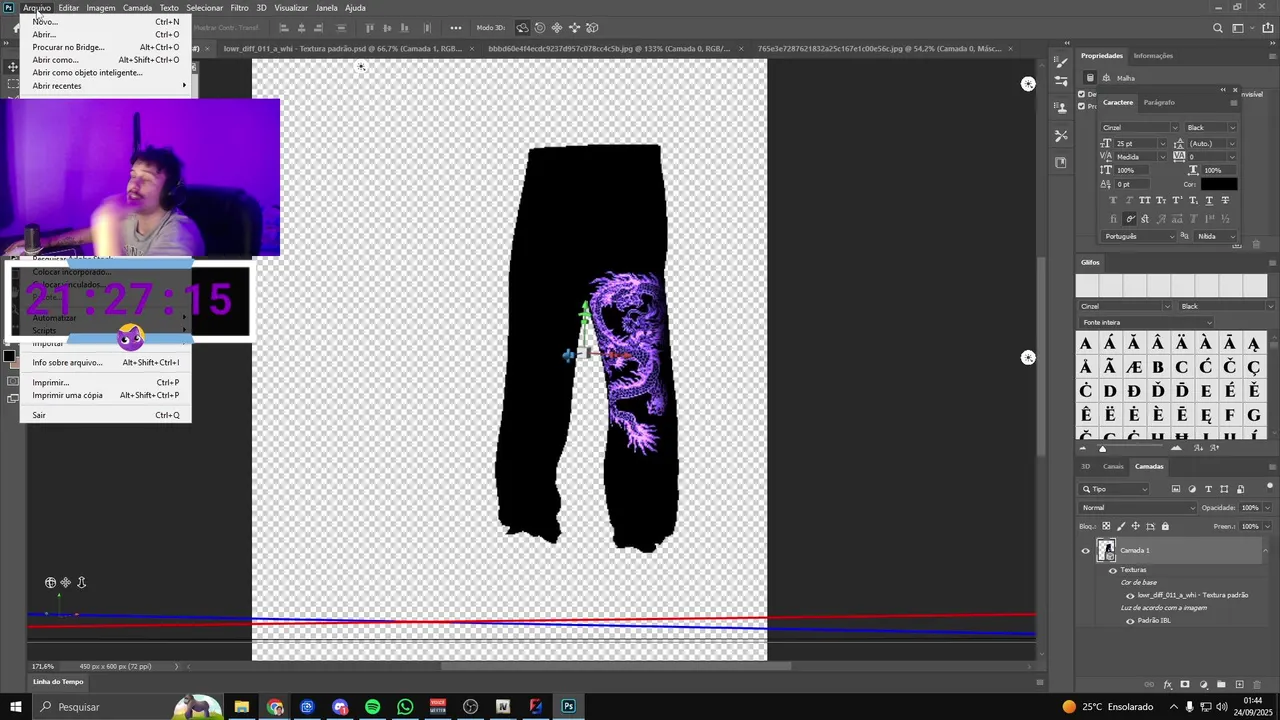
Task: Open the Medida kerning dropdown
Action: tap(1162, 157)
